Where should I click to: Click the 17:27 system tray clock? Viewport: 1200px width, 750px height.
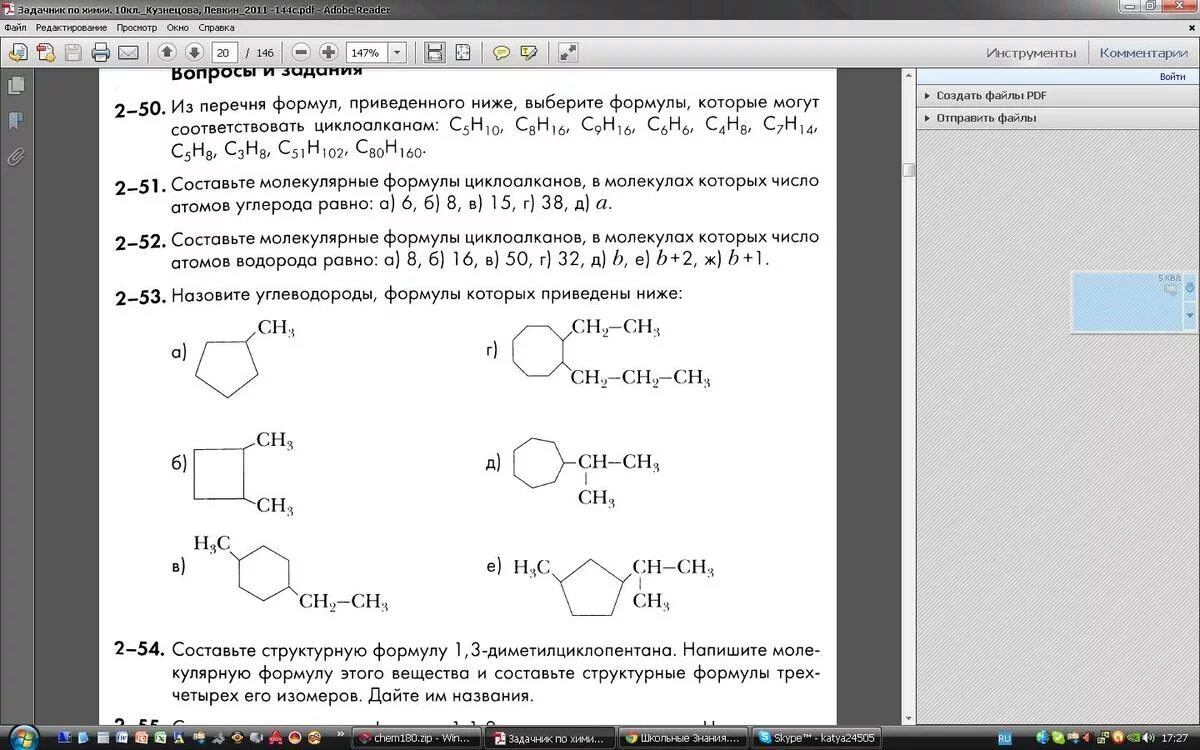1175,738
